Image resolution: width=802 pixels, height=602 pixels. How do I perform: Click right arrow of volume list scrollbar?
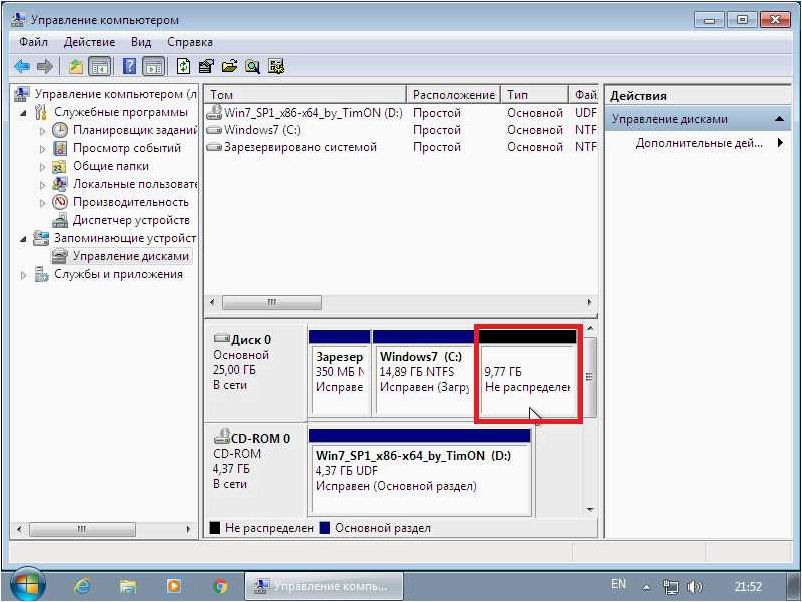(589, 302)
